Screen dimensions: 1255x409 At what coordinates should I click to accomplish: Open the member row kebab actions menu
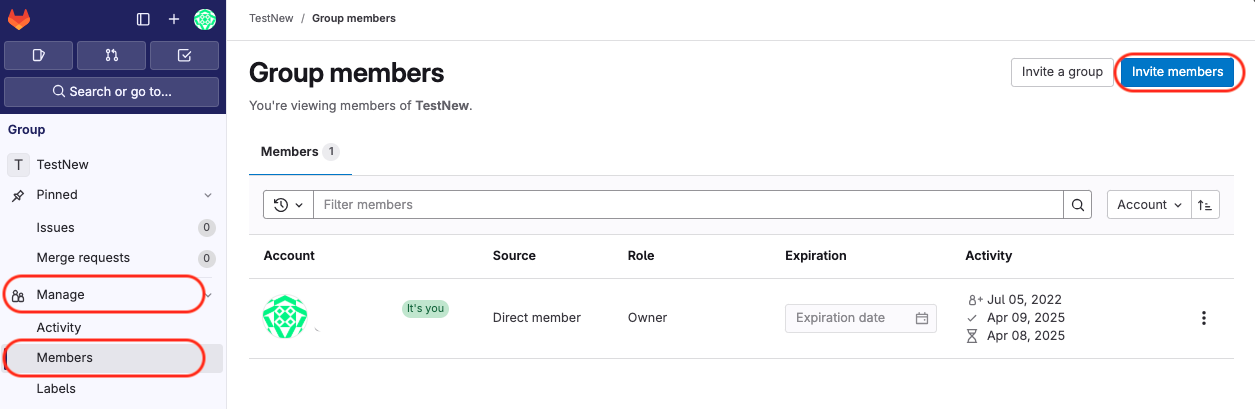[1203, 318]
